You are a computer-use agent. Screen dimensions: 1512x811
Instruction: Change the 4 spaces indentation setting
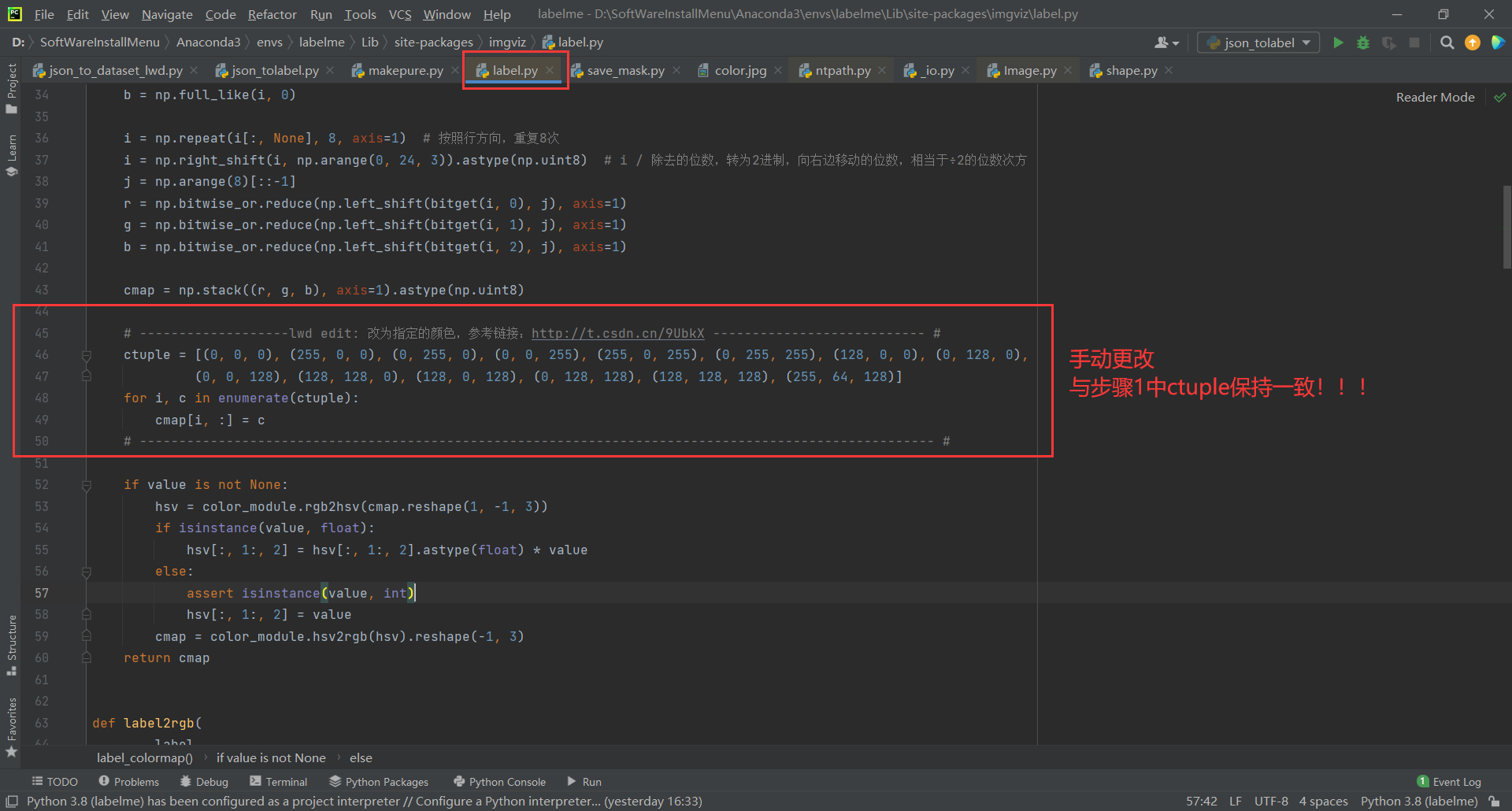point(1324,801)
